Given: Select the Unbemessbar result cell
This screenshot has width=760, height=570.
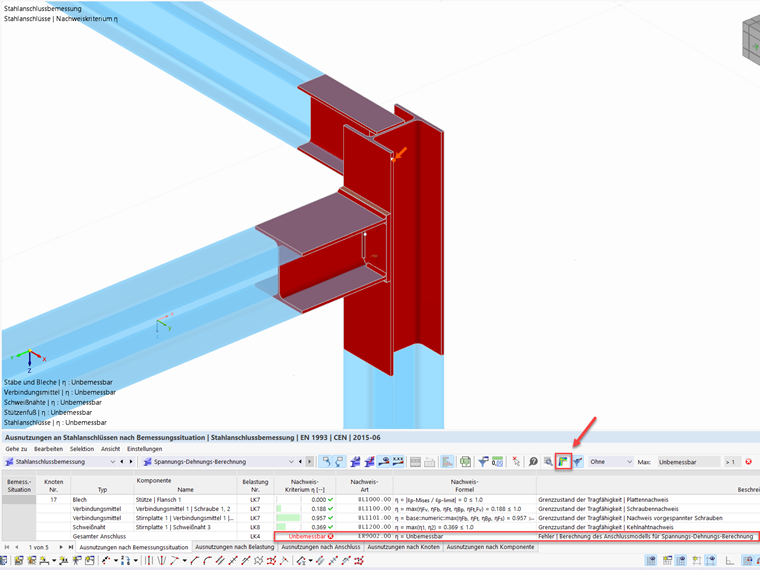Looking at the screenshot, I should click(x=304, y=536).
